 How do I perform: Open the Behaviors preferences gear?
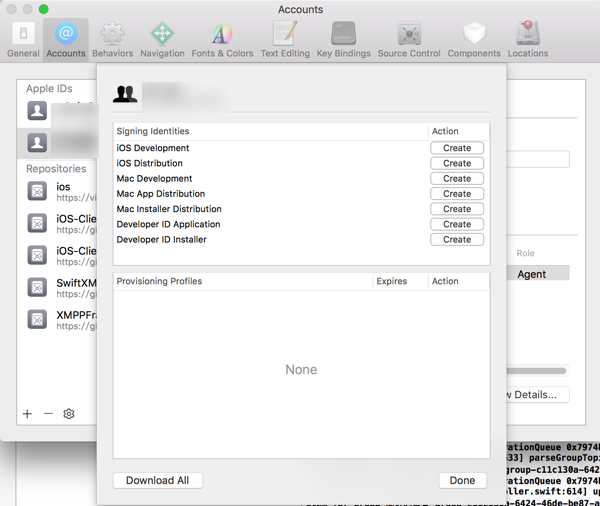pos(112,40)
